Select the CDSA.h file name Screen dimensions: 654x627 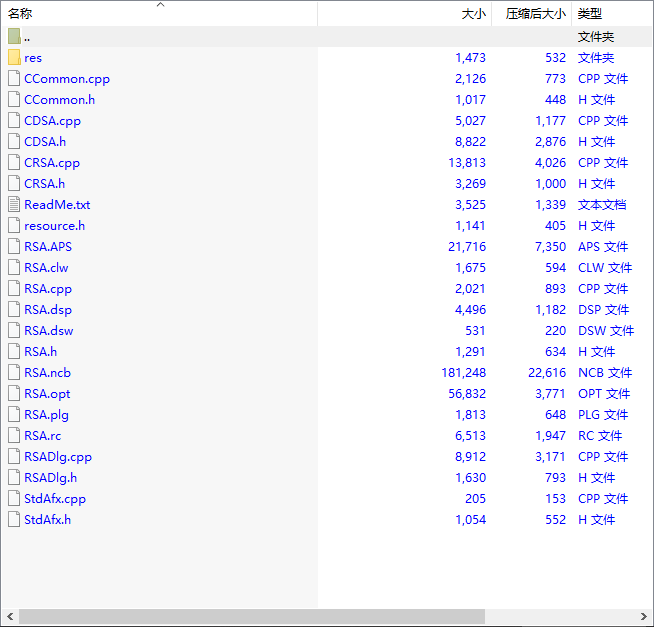45,142
